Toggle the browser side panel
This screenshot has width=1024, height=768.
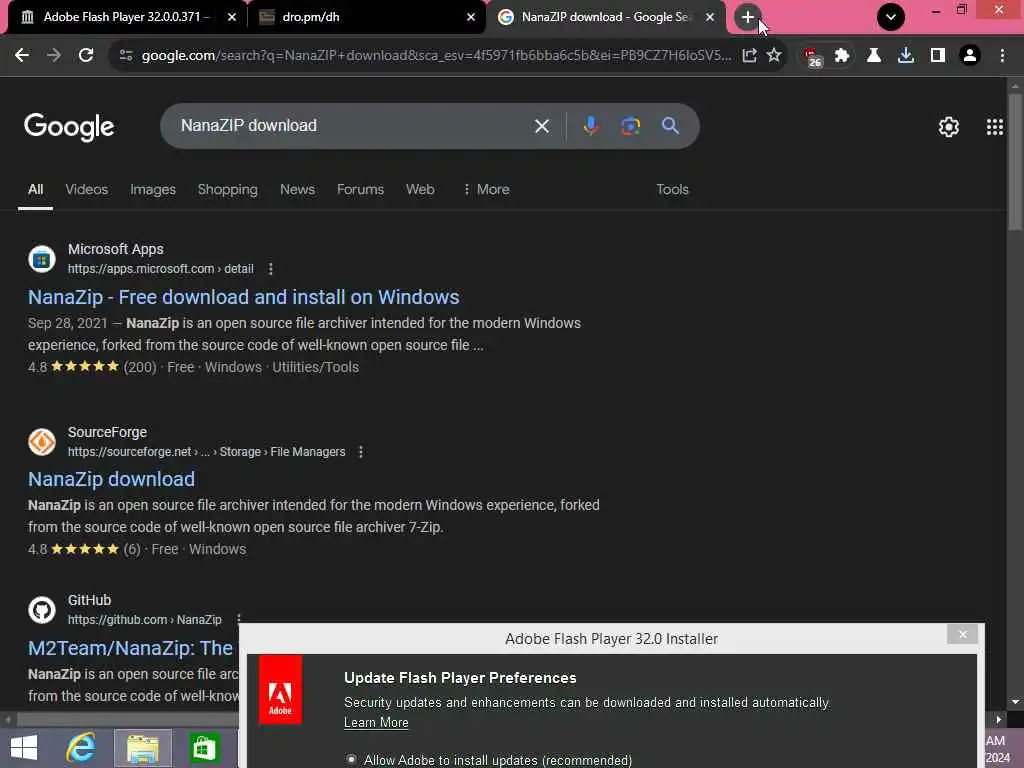pos(938,56)
